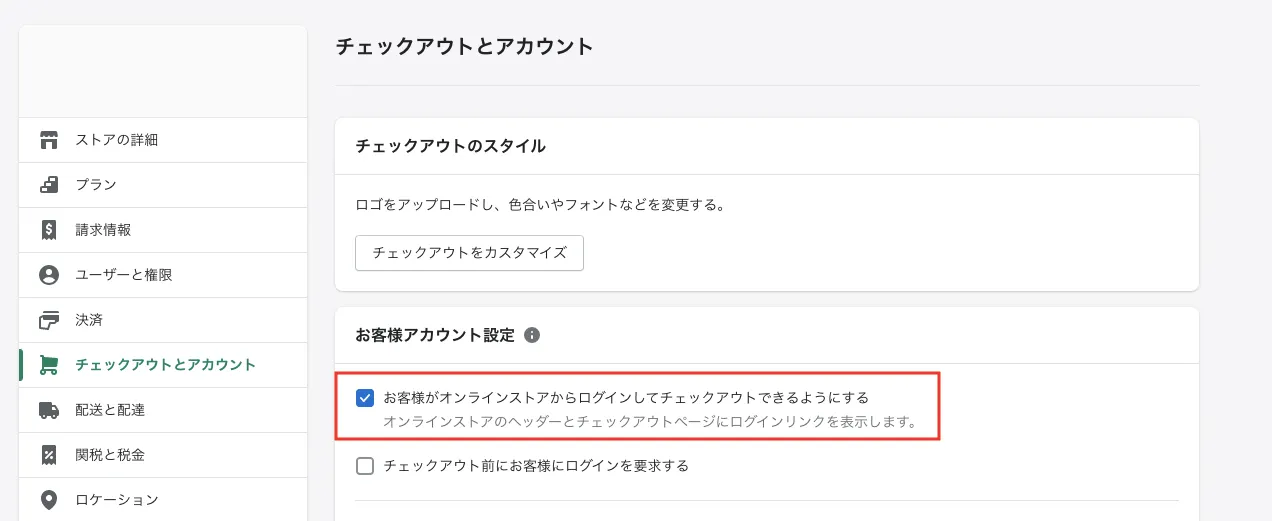Image resolution: width=1272 pixels, height=521 pixels.
Task: Click the delivery truck icon beside 配送と配達
Action: coord(48,410)
